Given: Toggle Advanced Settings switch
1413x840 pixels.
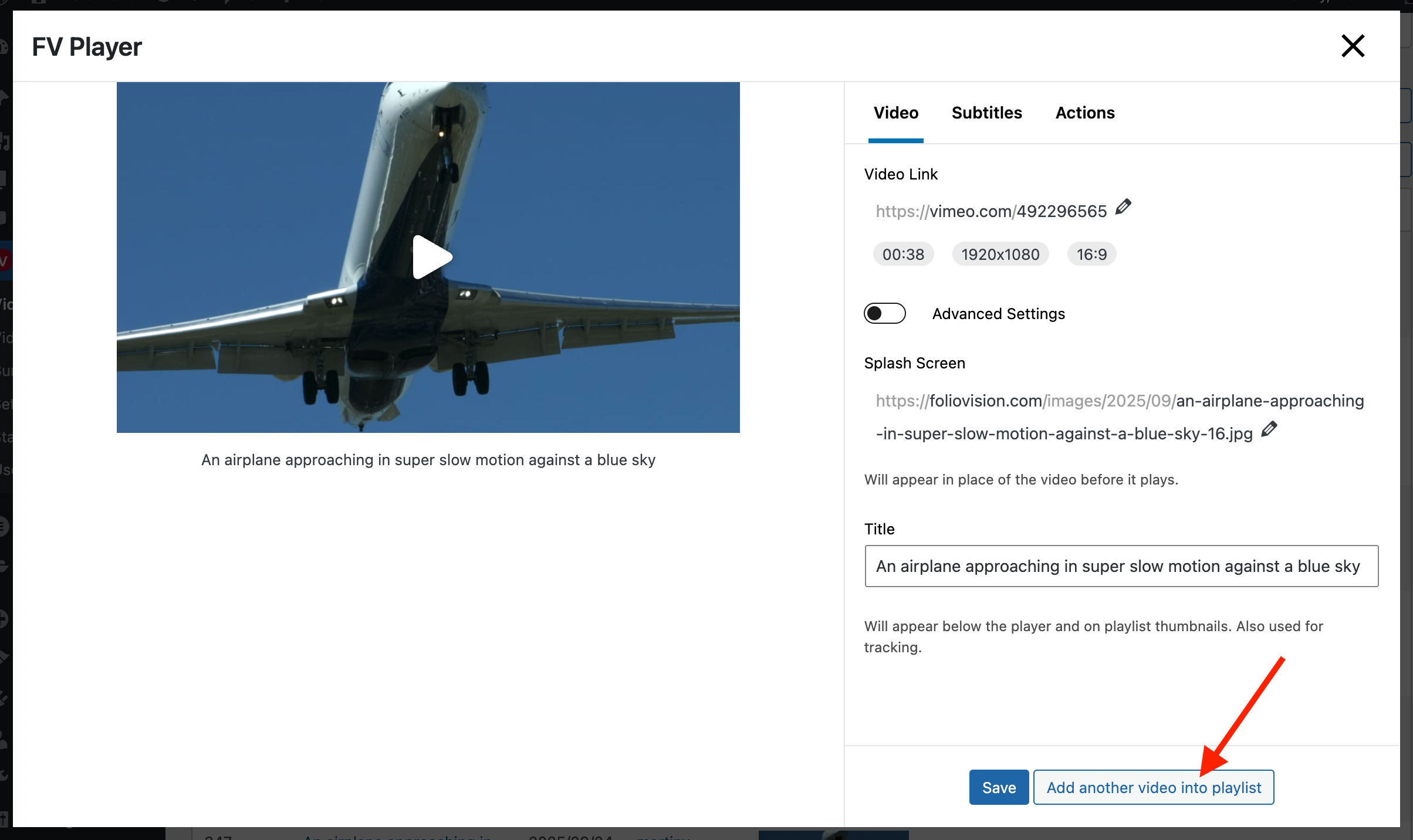Looking at the screenshot, I should 884,313.
